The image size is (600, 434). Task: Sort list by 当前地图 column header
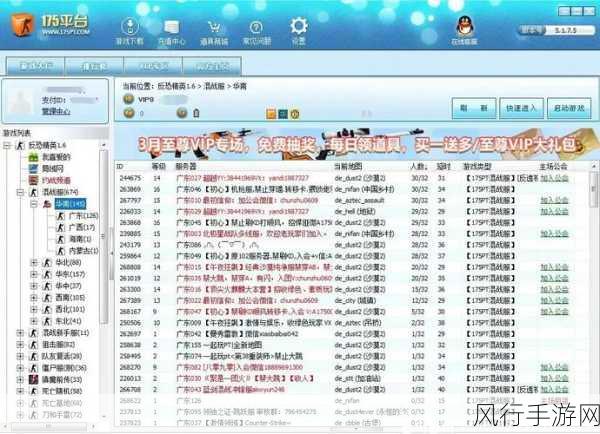coord(348,166)
